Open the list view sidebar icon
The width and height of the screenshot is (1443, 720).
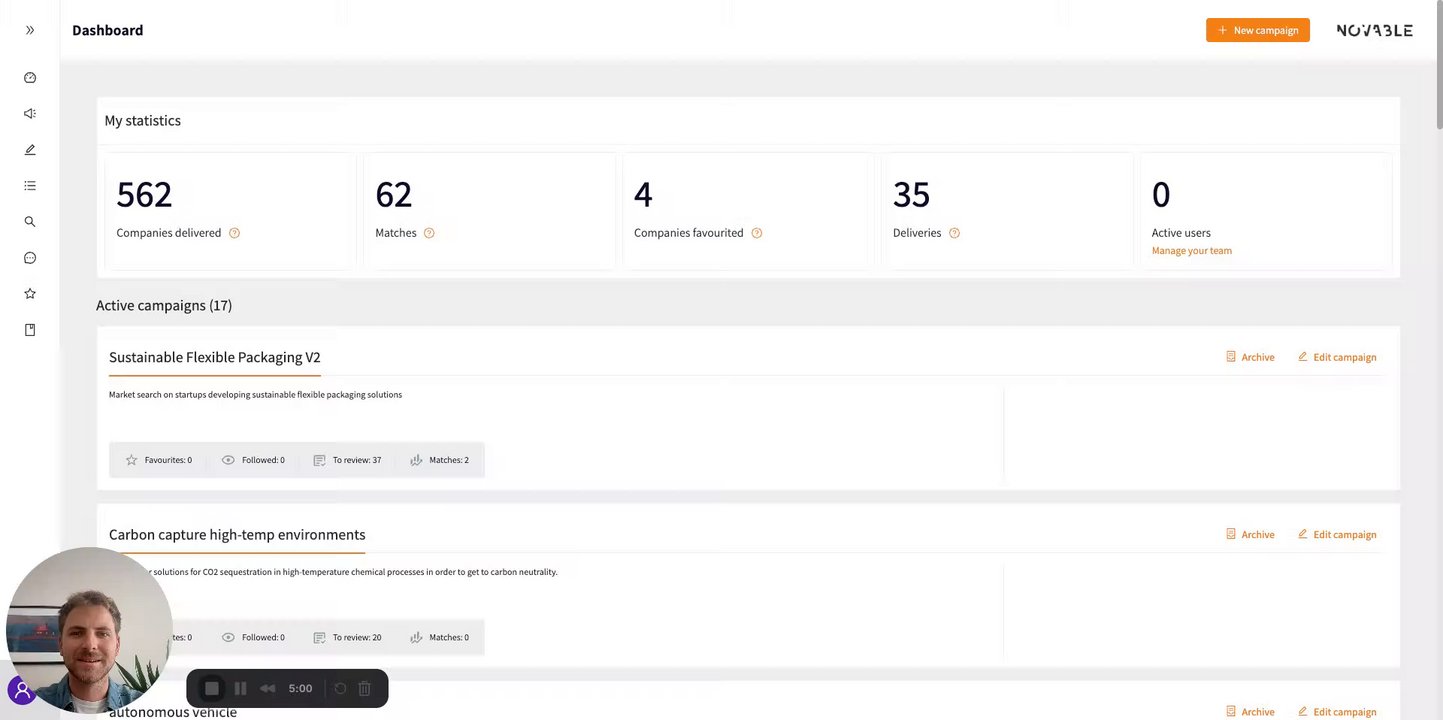click(30, 186)
